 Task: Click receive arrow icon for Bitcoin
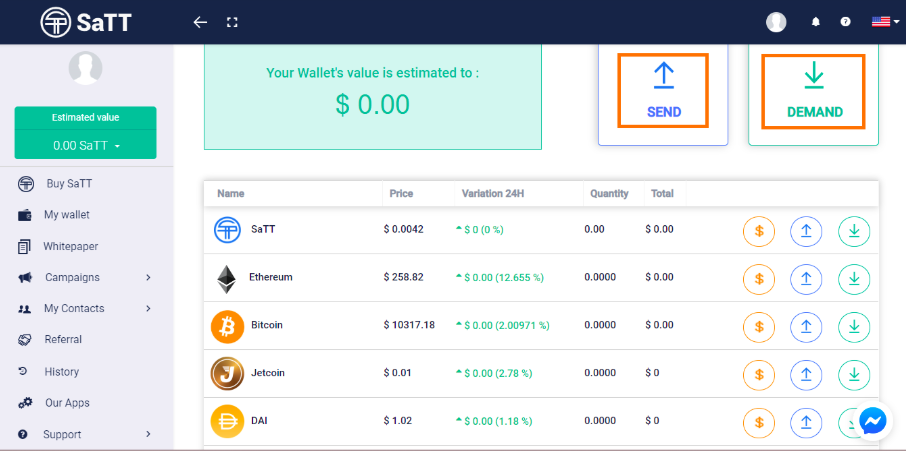coord(854,326)
